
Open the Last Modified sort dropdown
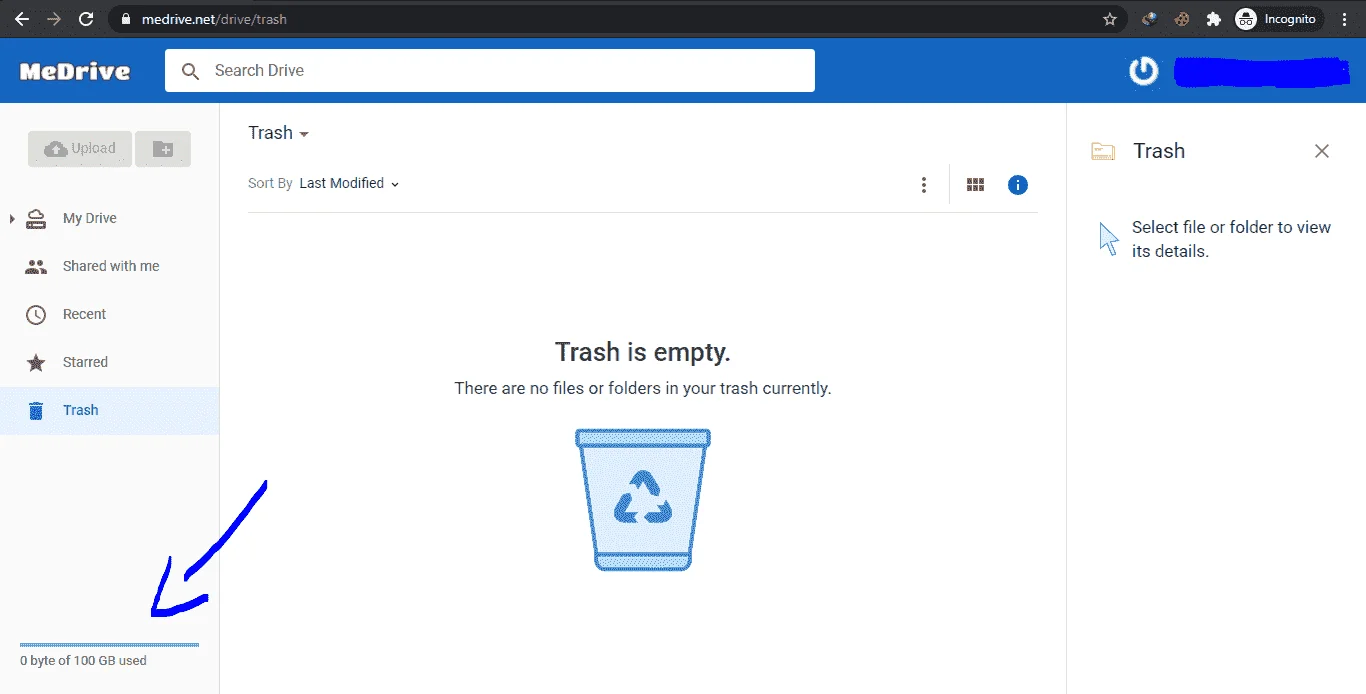(x=349, y=183)
